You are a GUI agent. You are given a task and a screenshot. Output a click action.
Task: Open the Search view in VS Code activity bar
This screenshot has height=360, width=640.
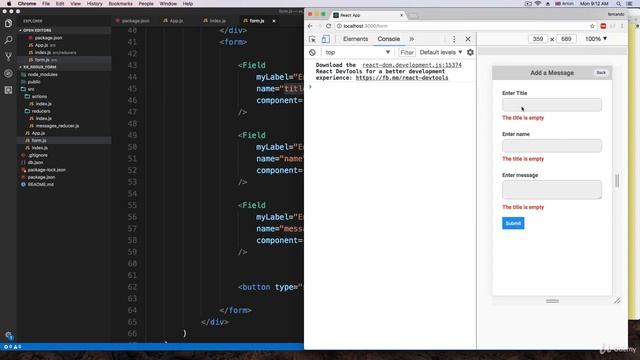pyautogui.click(x=8, y=40)
